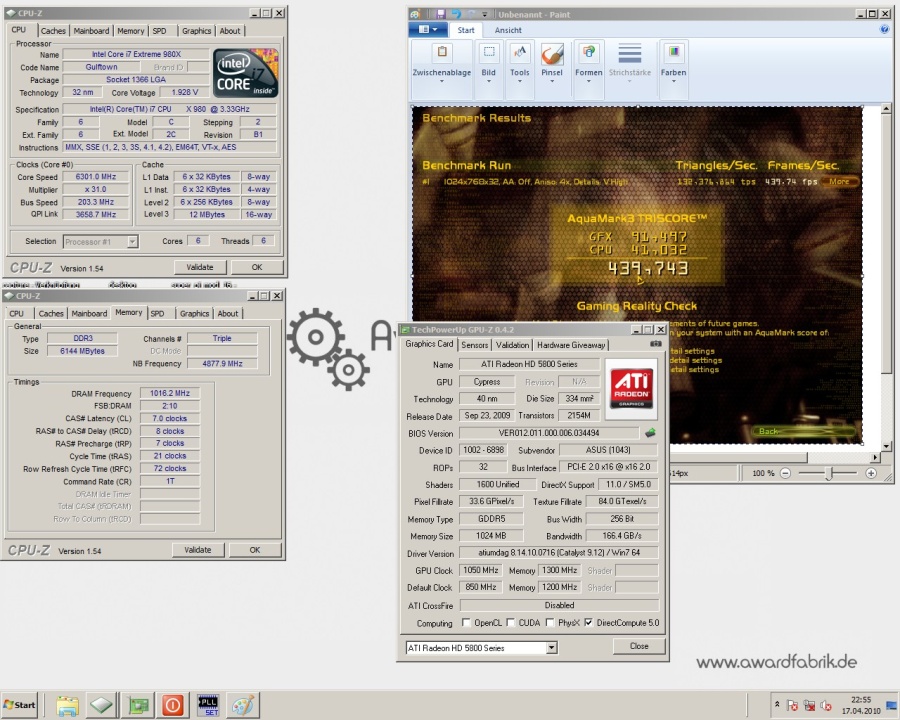Click the white diamond chip icon on the taskbar
Viewport: 900px width, 720px height.
[x=102, y=705]
